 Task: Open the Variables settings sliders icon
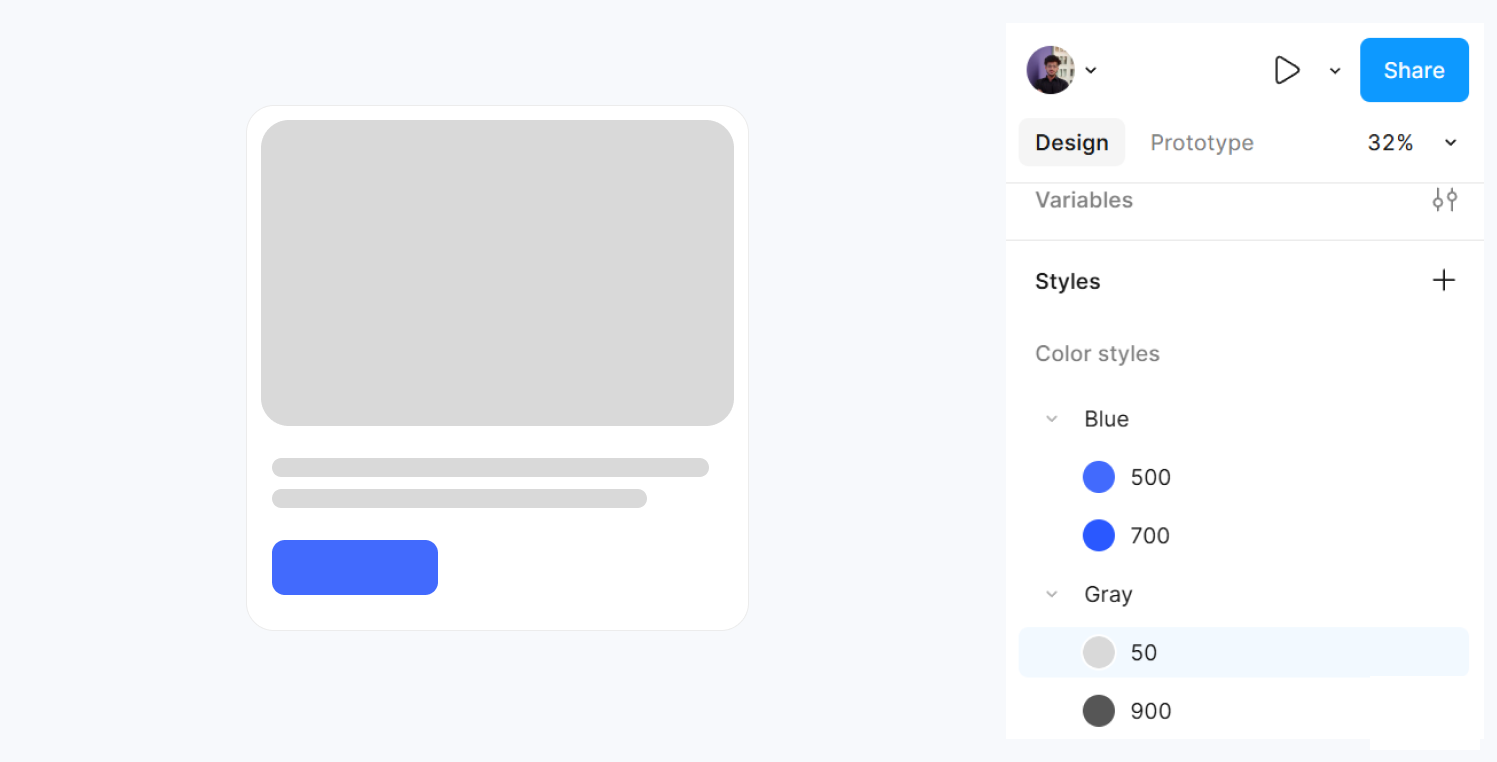pyautogui.click(x=1444, y=200)
